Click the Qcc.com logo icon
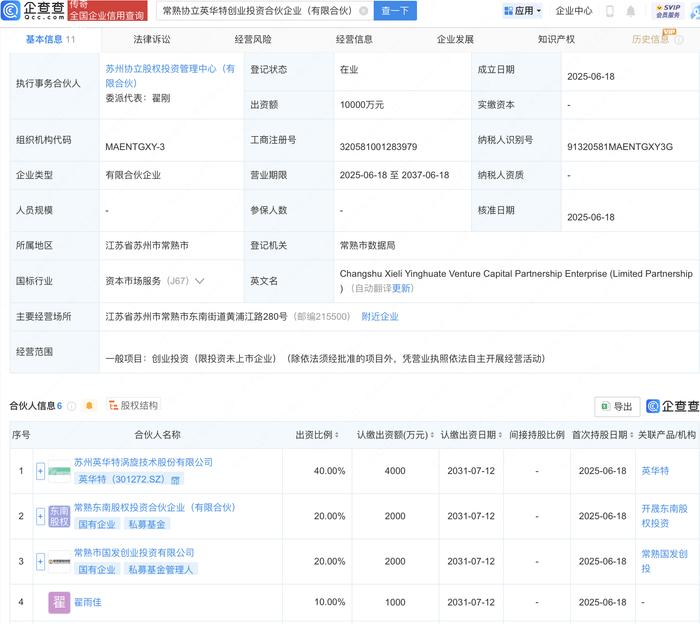Image resolution: width=700 pixels, height=624 pixels. point(10,10)
